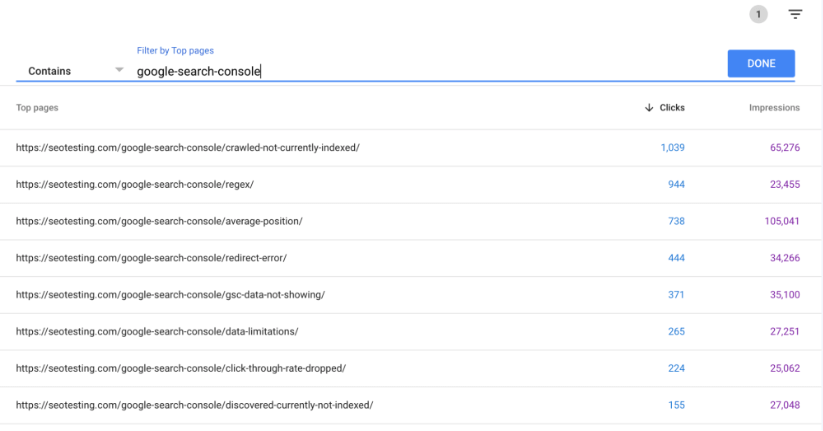
Task: Click the 265 clicks value
Action: [x=676, y=331]
